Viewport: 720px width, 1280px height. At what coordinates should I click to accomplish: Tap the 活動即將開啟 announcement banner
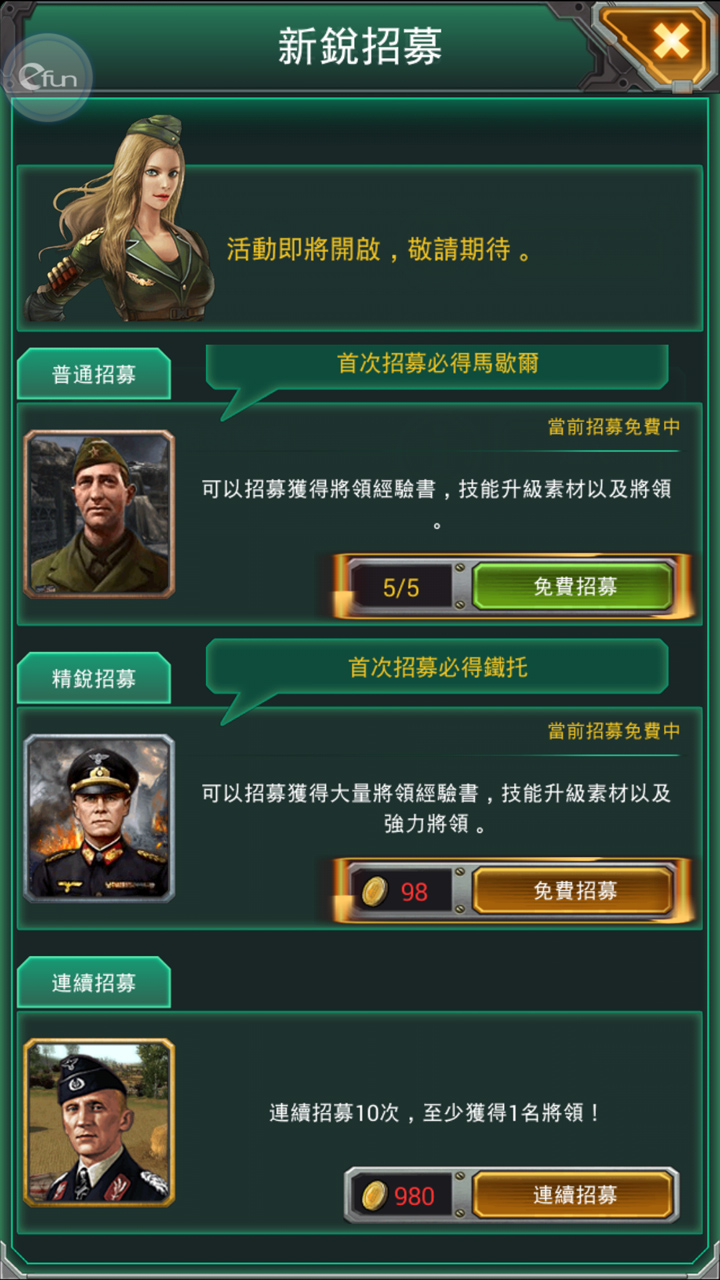360,248
